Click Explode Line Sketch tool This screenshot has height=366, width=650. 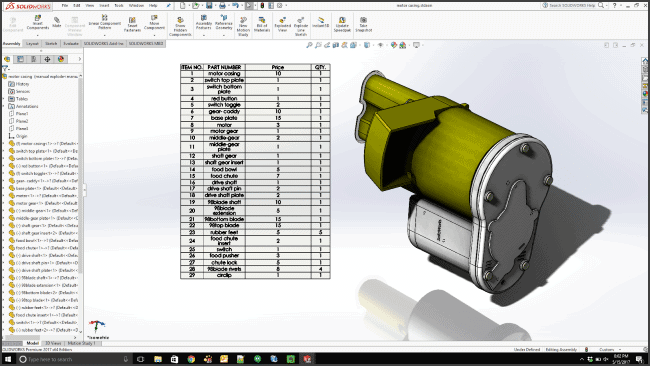301,27
